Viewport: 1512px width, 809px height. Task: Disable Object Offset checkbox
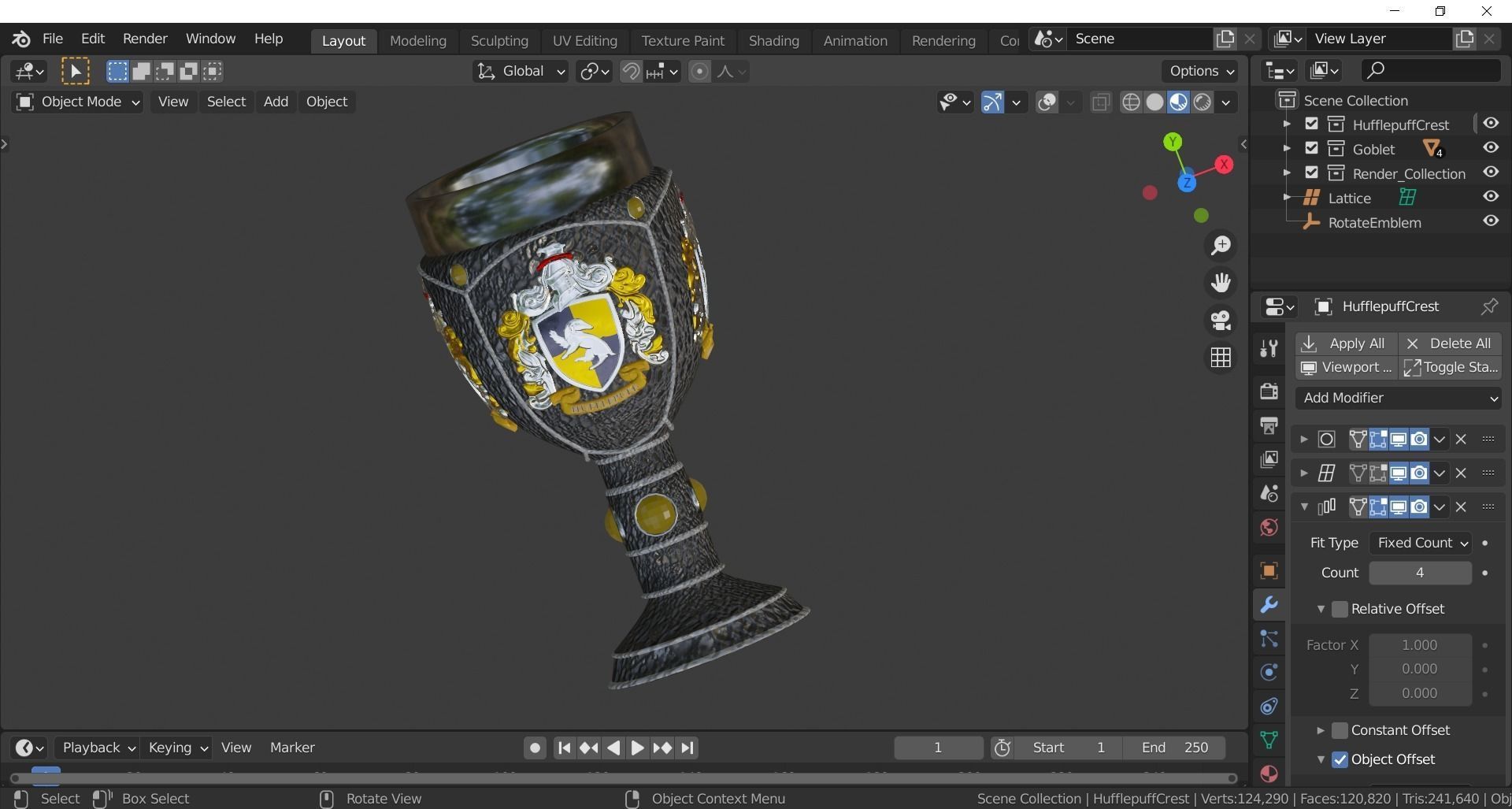1340,760
